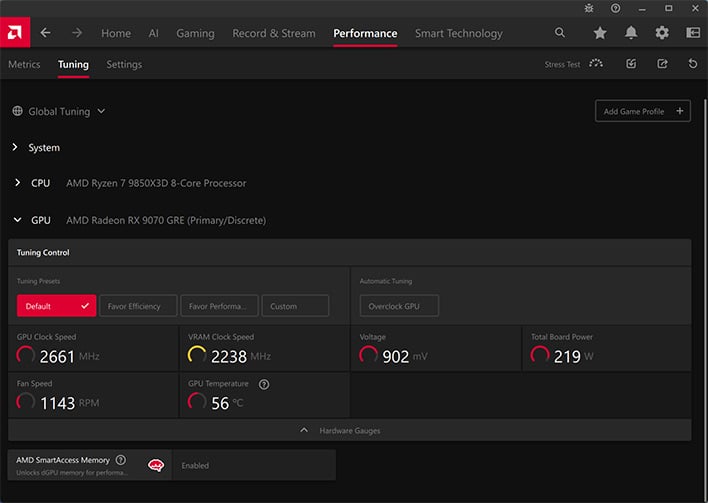Select the Custom tuning preset

click(295, 306)
